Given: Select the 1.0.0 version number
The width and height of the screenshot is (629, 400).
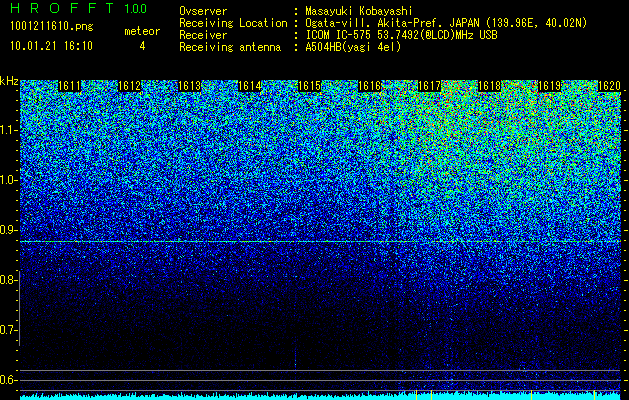Looking at the screenshot, I should tap(136, 8).
